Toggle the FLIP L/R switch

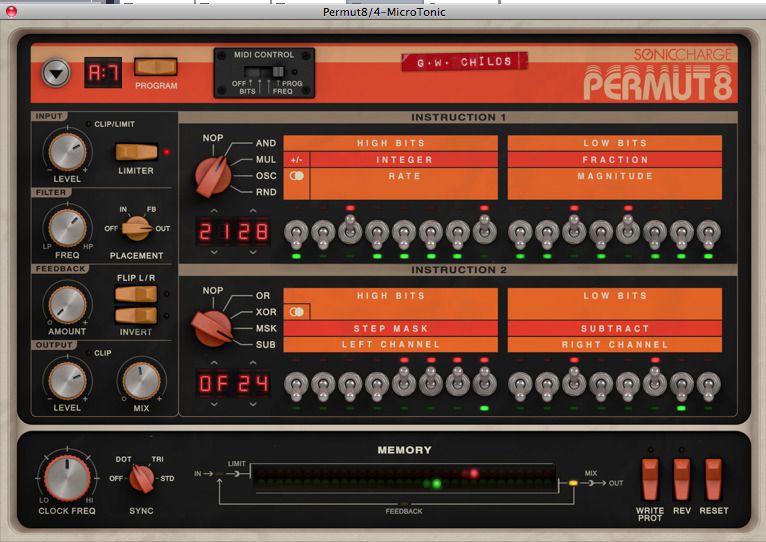tap(136, 294)
